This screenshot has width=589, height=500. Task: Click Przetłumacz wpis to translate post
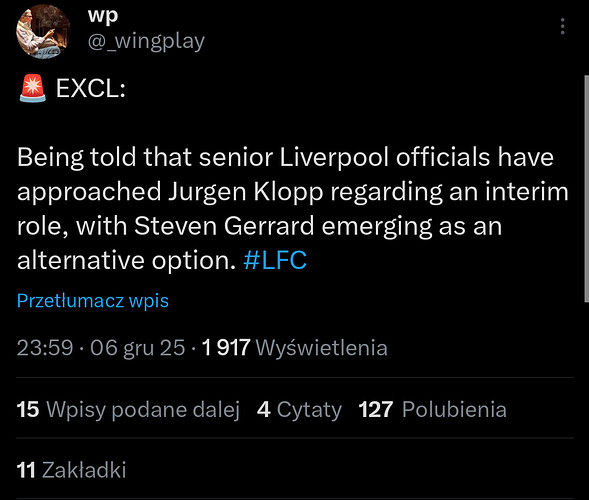(93, 301)
